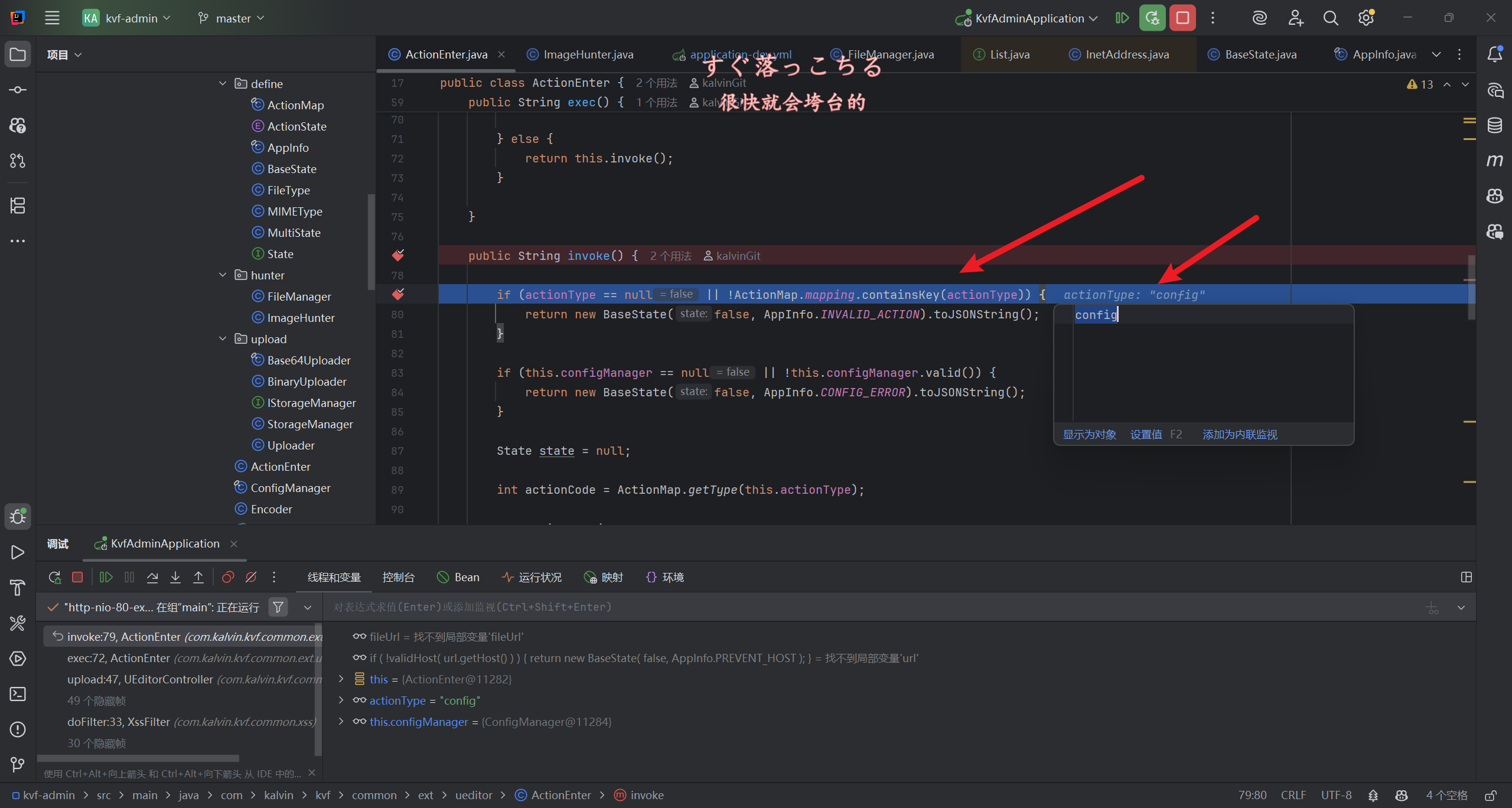Click the evaluate expression input field

tap(874, 607)
